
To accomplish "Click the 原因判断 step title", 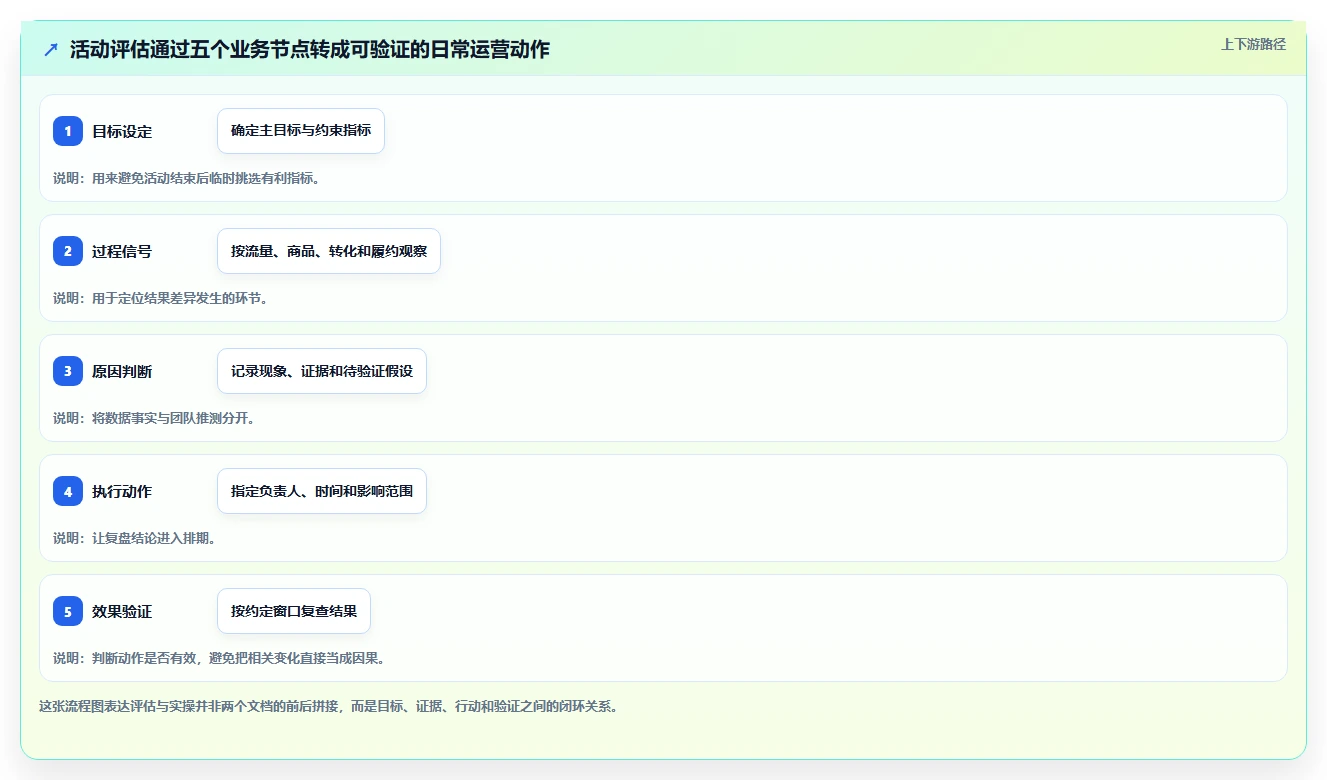I will [122, 372].
